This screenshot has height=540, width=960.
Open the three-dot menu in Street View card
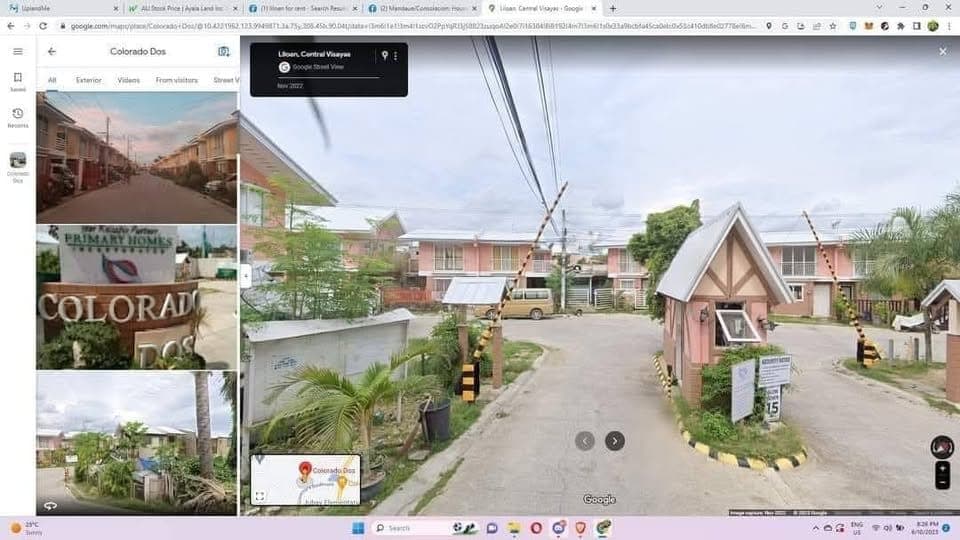[x=396, y=56]
